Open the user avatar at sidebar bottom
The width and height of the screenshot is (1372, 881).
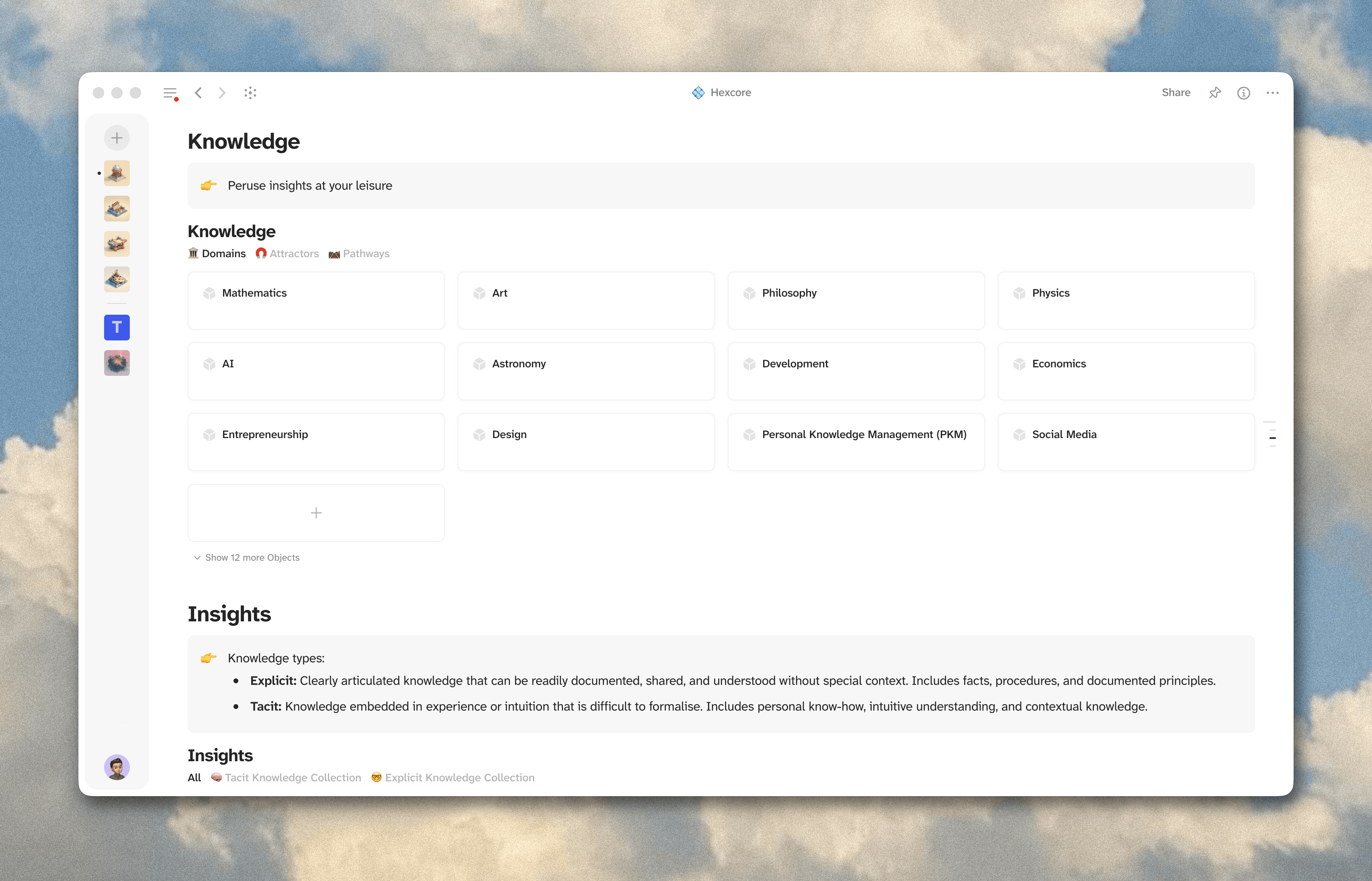click(x=117, y=767)
